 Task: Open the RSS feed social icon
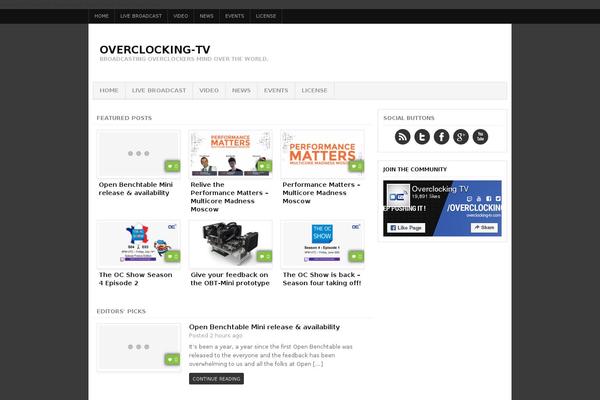click(x=403, y=137)
